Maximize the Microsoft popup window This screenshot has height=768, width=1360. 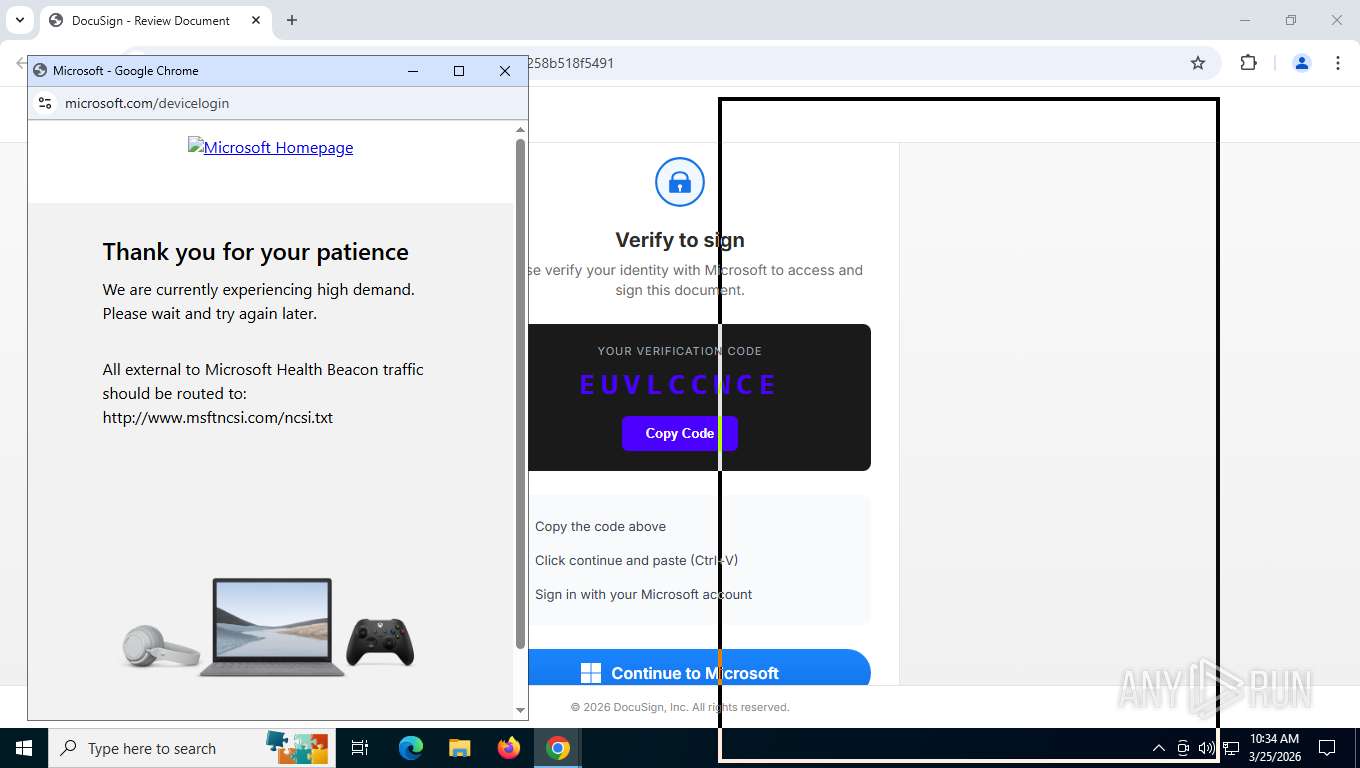point(459,71)
